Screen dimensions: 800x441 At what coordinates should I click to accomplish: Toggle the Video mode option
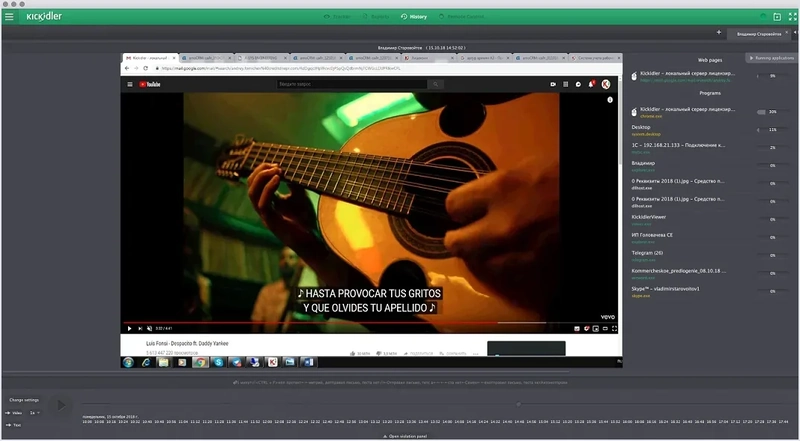click(14, 413)
